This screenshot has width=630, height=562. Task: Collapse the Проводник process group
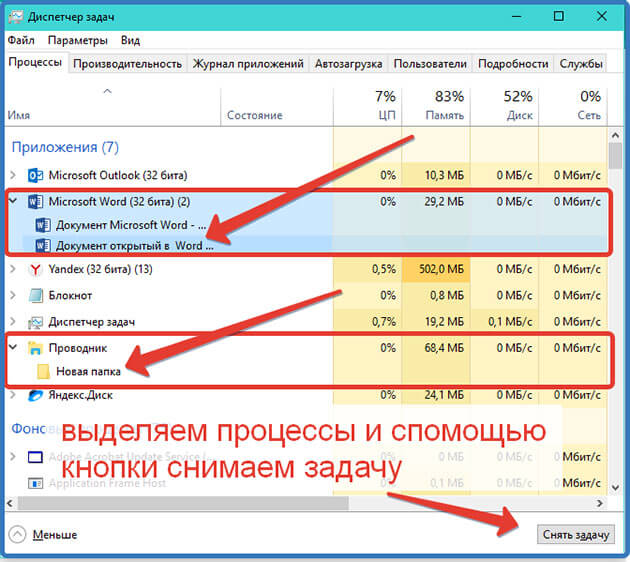[x=13, y=347]
